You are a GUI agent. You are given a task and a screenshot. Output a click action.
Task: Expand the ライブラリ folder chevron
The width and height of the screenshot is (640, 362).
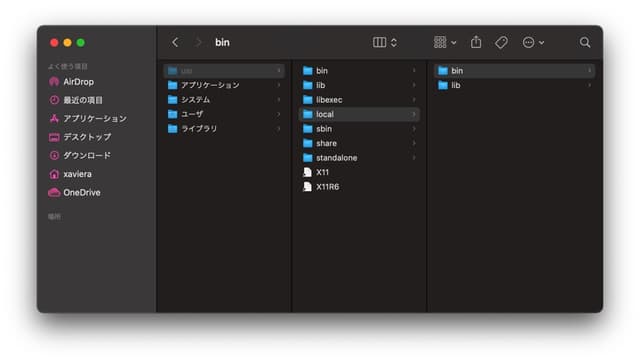tap(279, 129)
